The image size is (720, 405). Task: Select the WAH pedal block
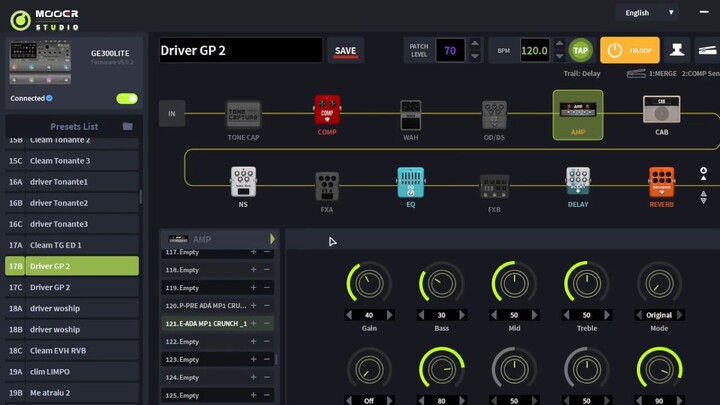(411, 115)
